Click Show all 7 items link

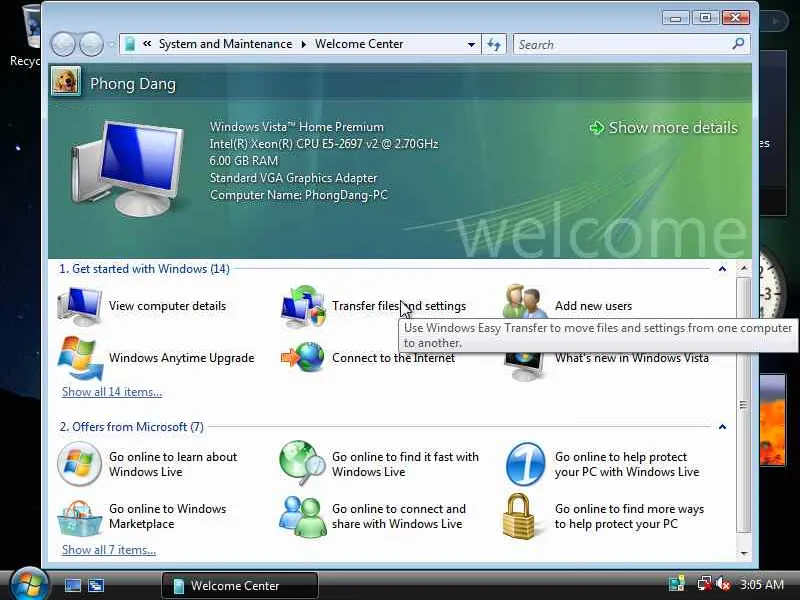tap(109, 550)
